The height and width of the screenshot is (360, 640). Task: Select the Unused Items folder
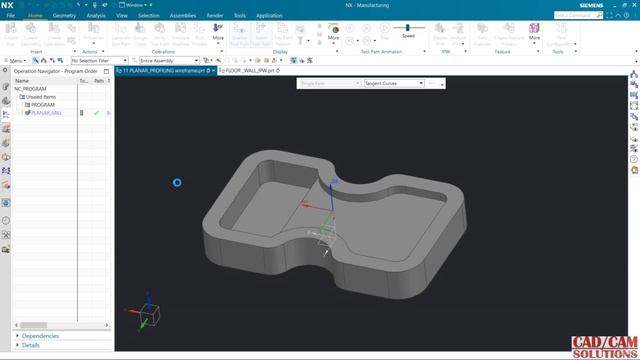tap(37, 97)
